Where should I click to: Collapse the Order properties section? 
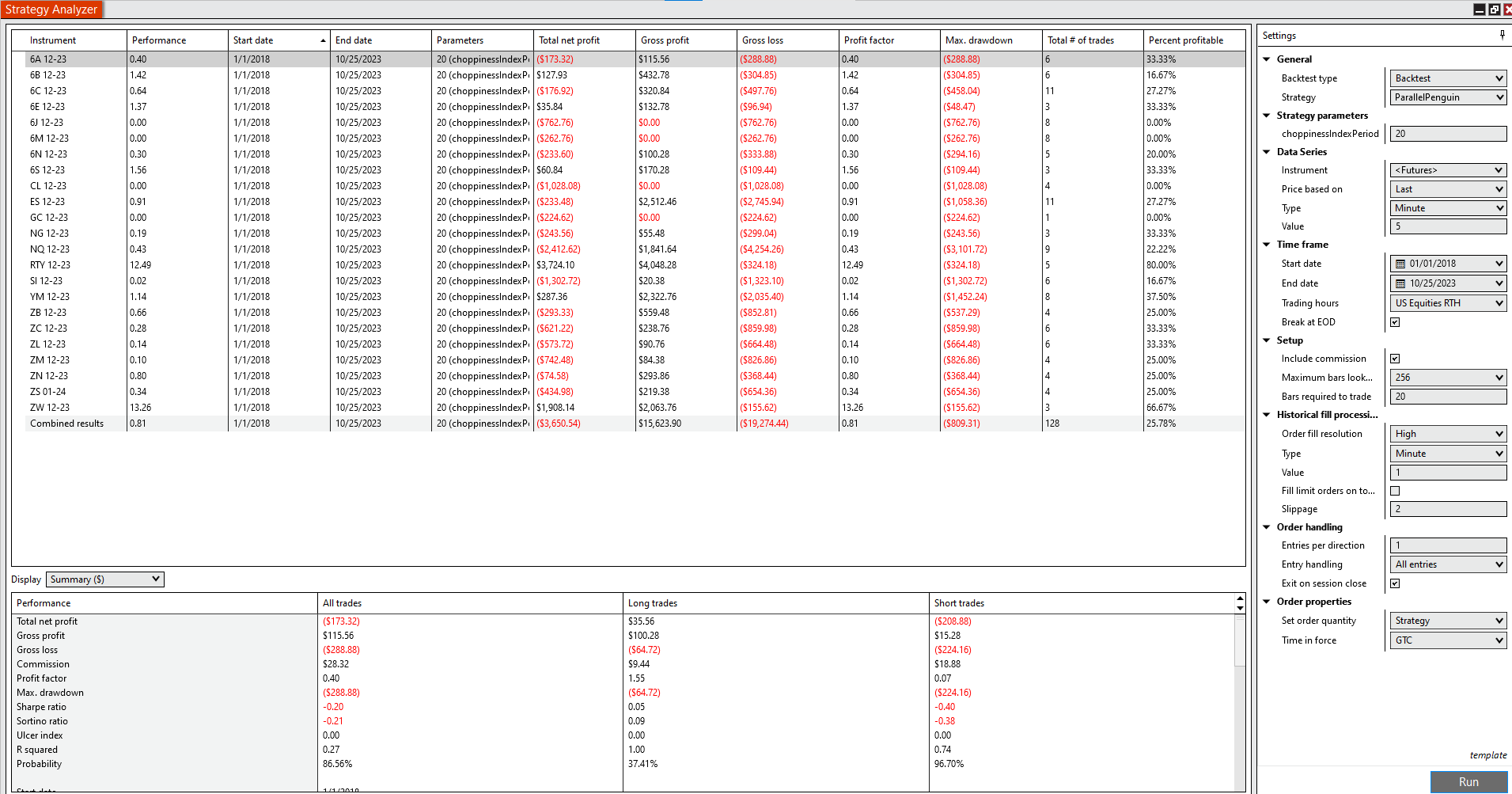[1267, 602]
